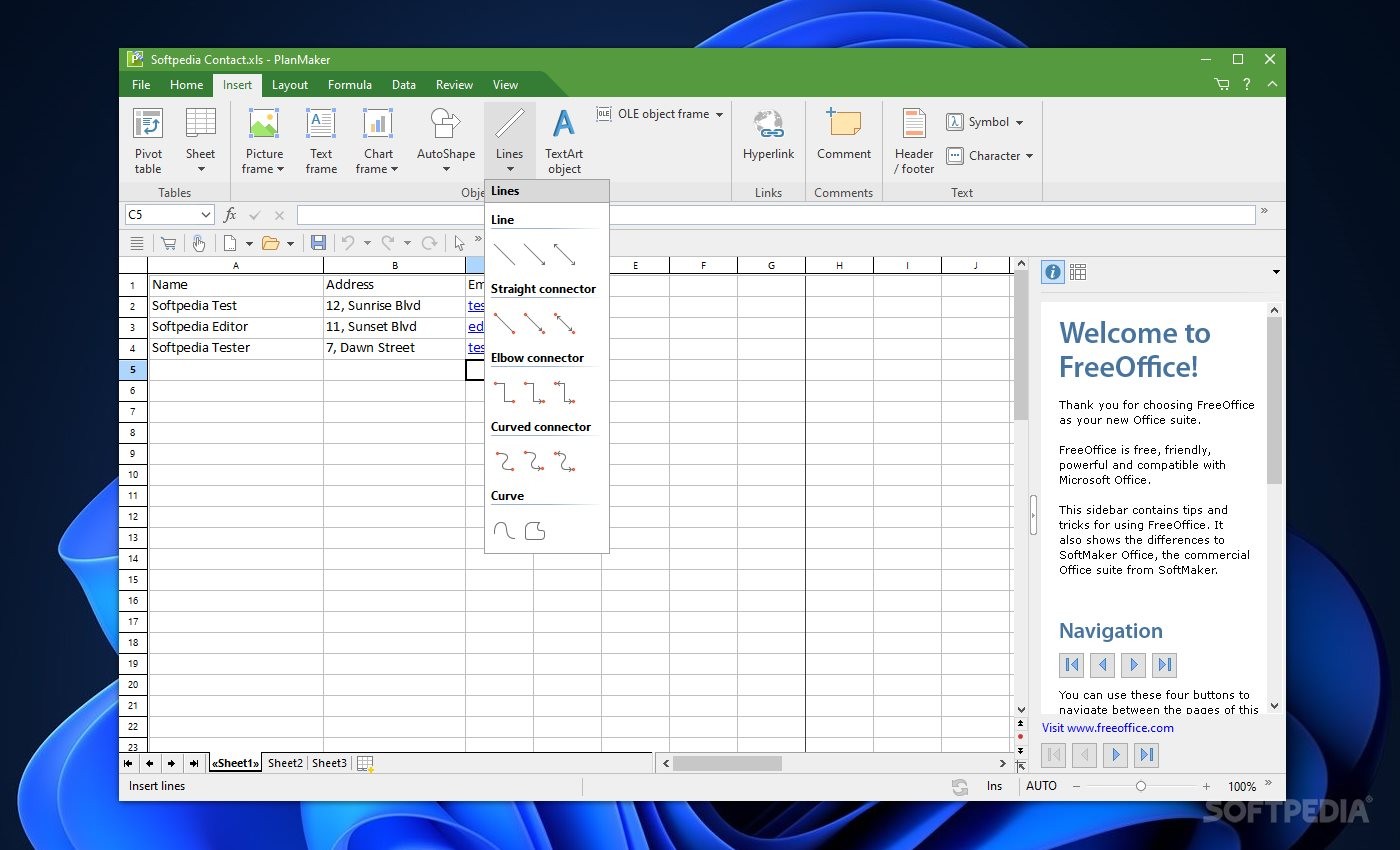
Task: Choose the plain curved connector
Action: 505,461
